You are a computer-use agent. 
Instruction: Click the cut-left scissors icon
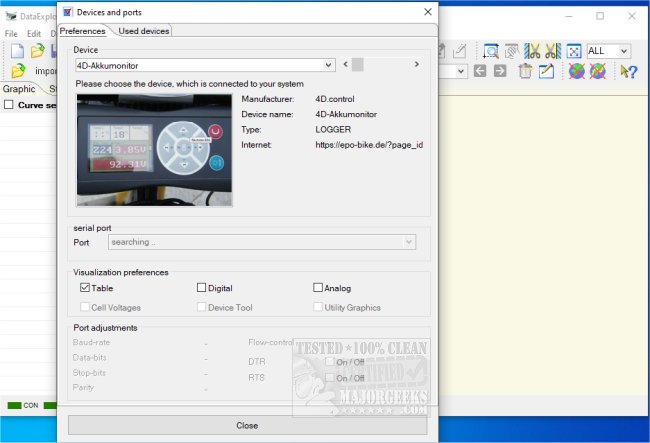532,51
